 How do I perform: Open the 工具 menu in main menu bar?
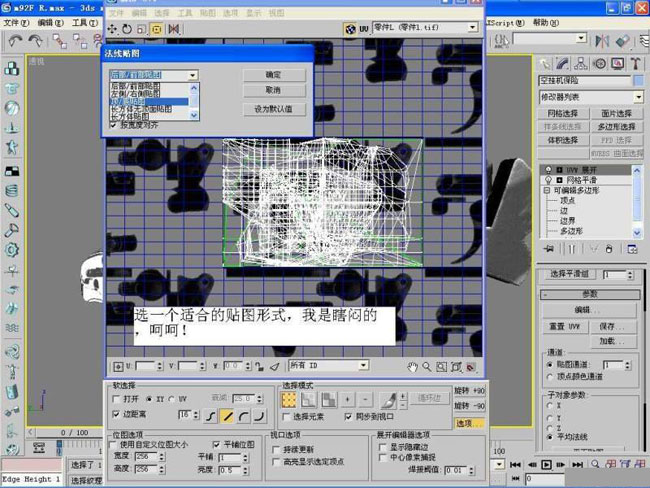pyautogui.click(x=85, y=22)
